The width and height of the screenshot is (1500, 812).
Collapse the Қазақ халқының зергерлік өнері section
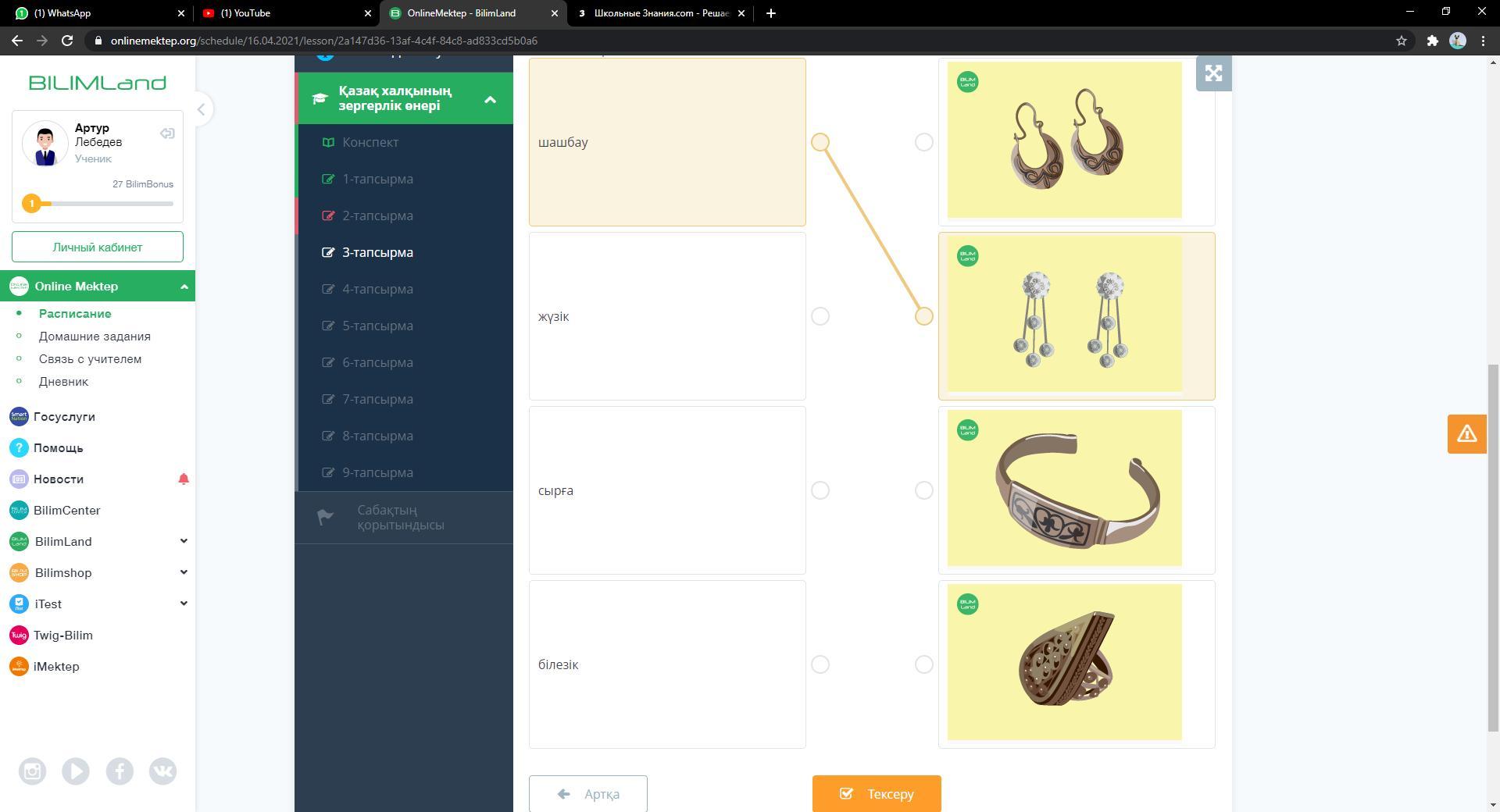(x=490, y=99)
